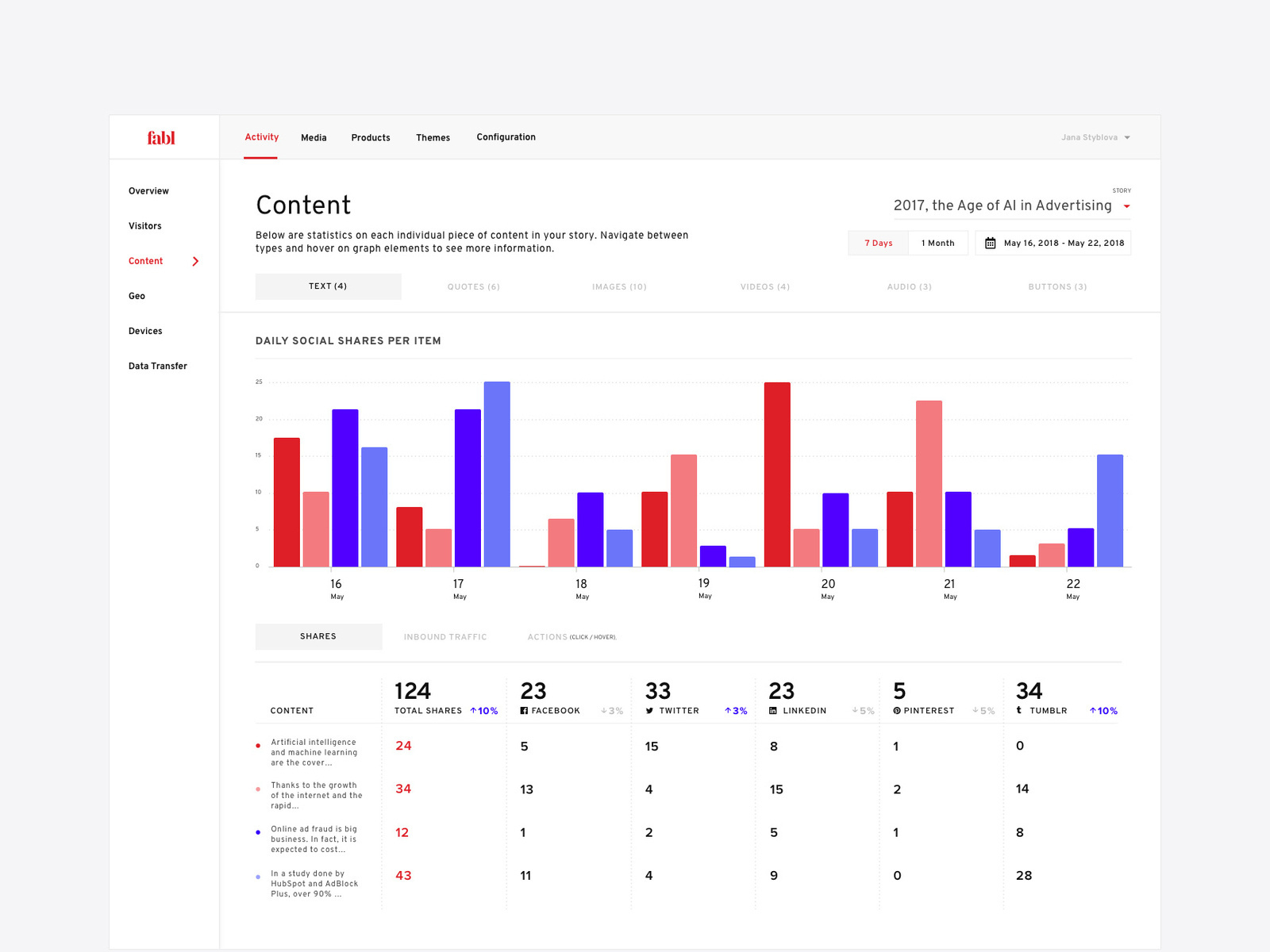Click the 19 May axis label
Viewport: 1270px width, 952px height.
[705, 589]
